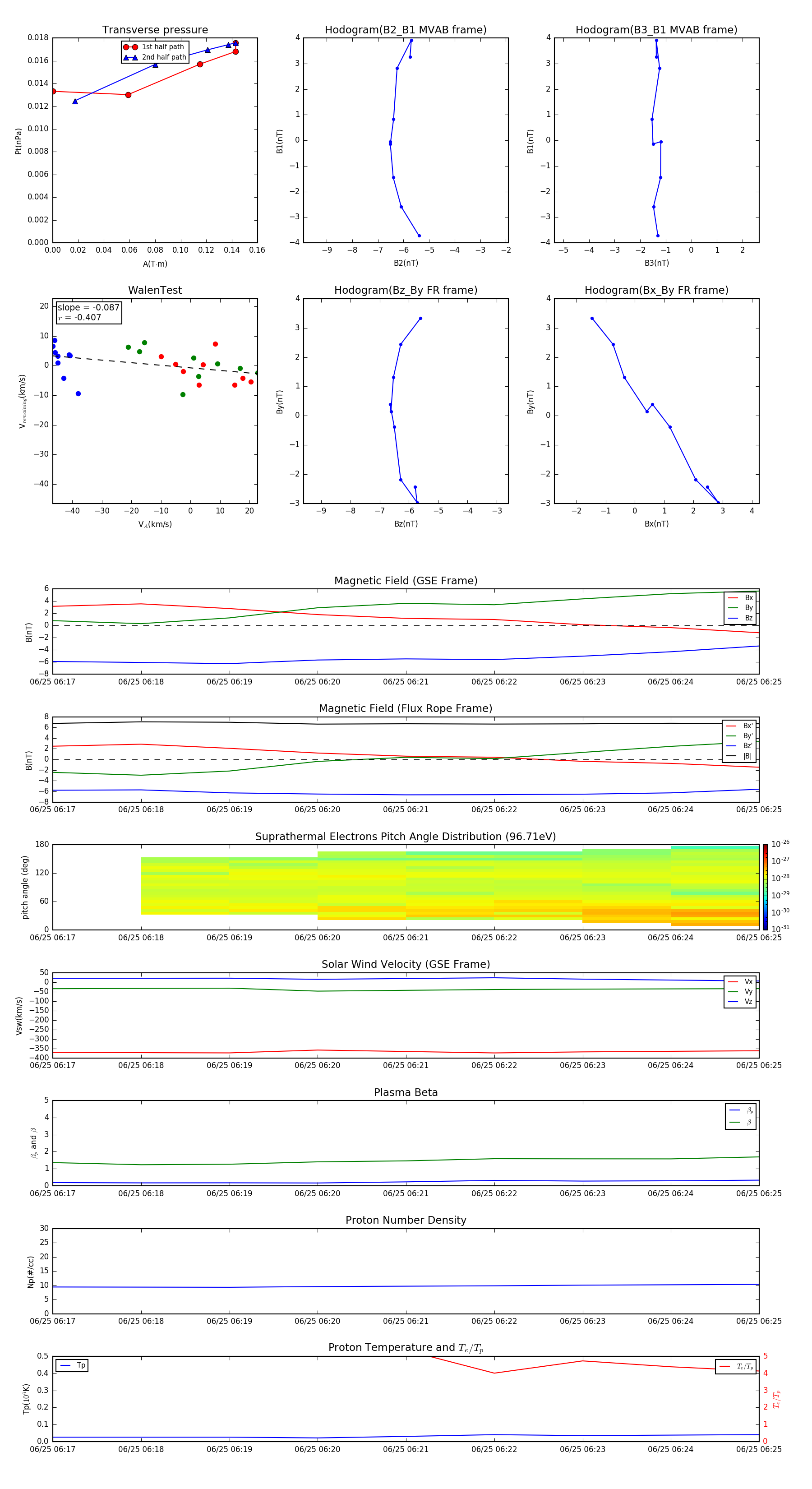The height and width of the screenshot is (1489, 812).
Task: Select the "2nd half path" legend entry
Action: [x=155, y=57]
